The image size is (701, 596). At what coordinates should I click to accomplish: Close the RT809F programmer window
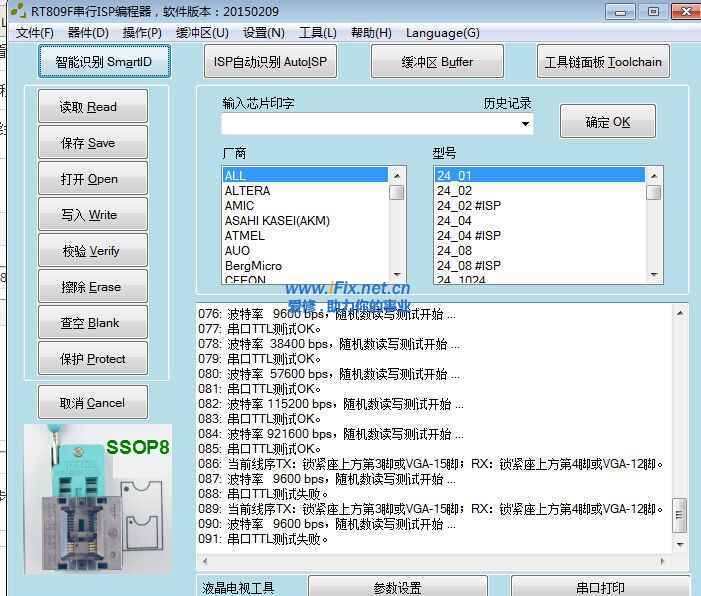(x=686, y=12)
